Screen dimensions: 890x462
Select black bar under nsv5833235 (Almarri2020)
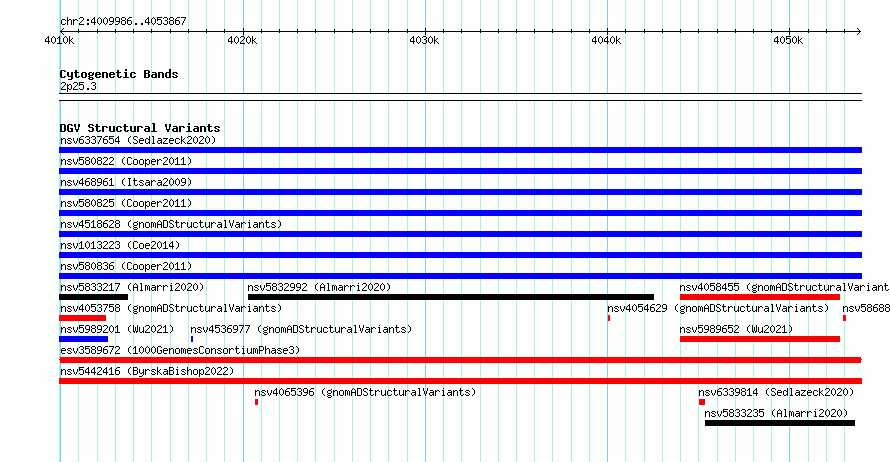coord(780,423)
